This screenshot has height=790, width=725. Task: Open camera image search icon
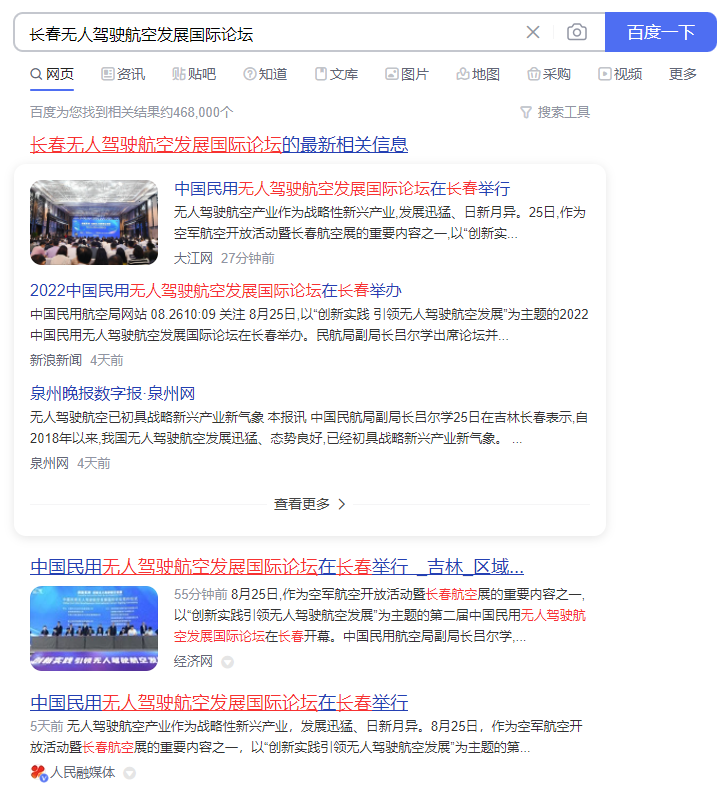[x=576, y=32]
